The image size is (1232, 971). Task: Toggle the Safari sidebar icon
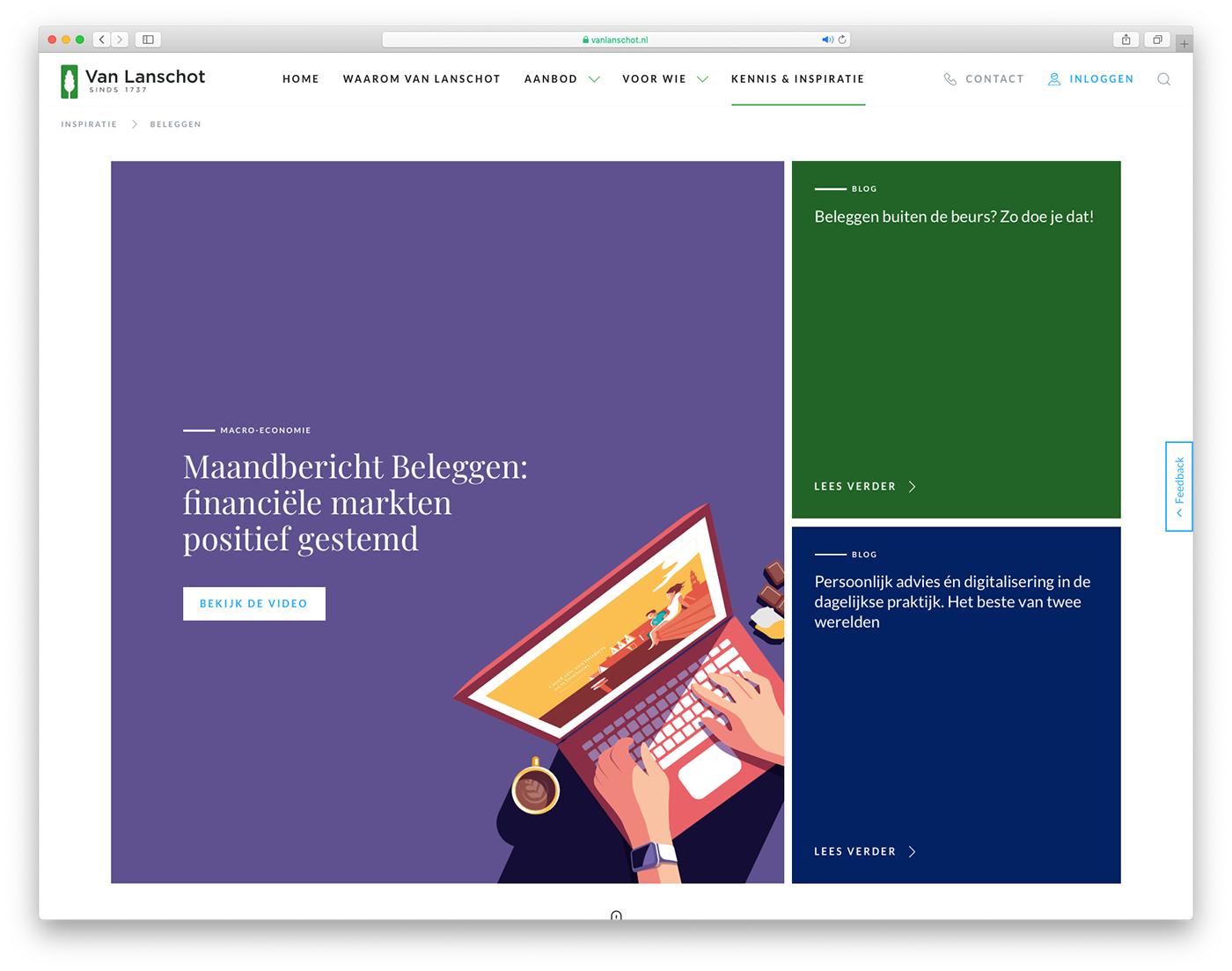click(148, 40)
